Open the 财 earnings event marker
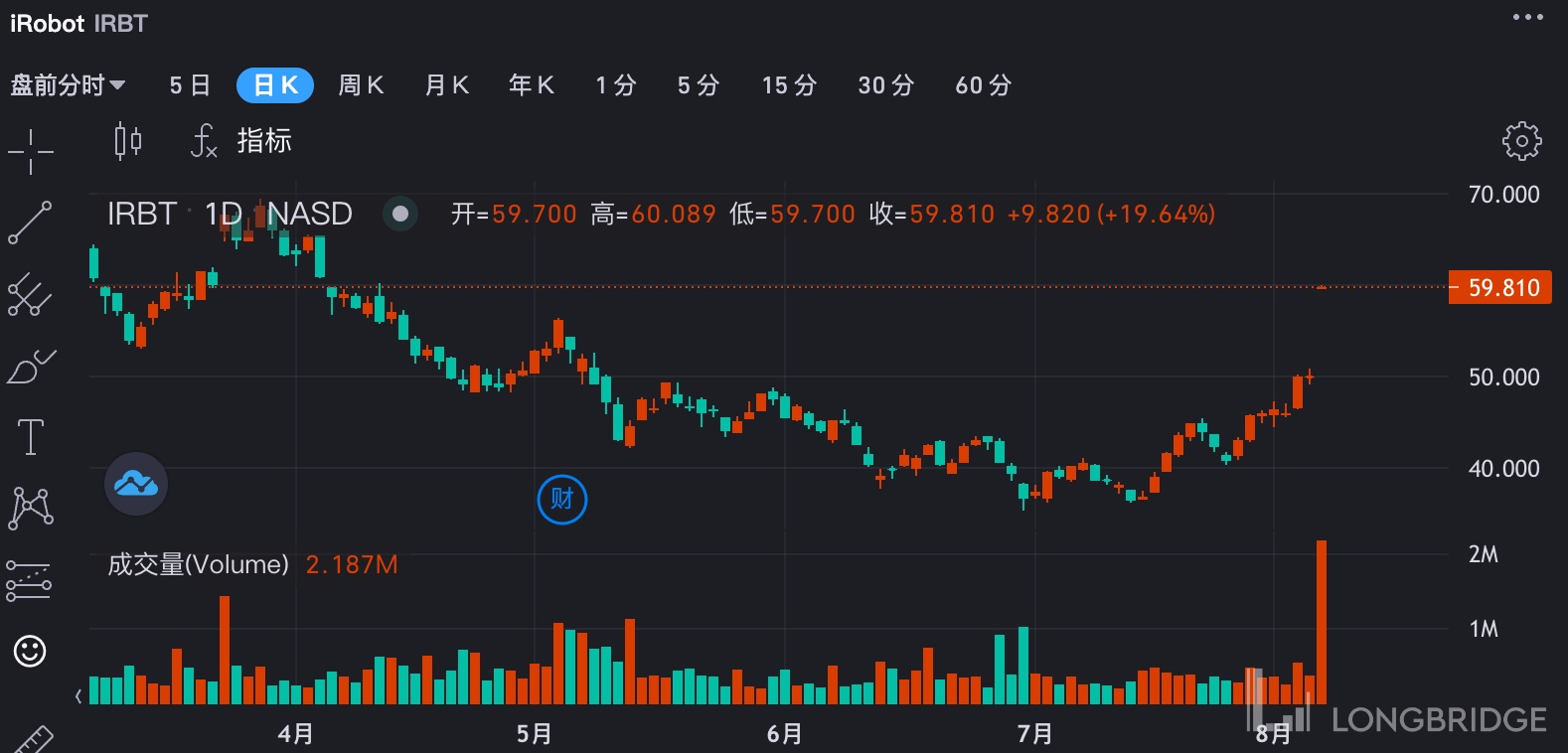 pyautogui.click(x=562, y=500)
